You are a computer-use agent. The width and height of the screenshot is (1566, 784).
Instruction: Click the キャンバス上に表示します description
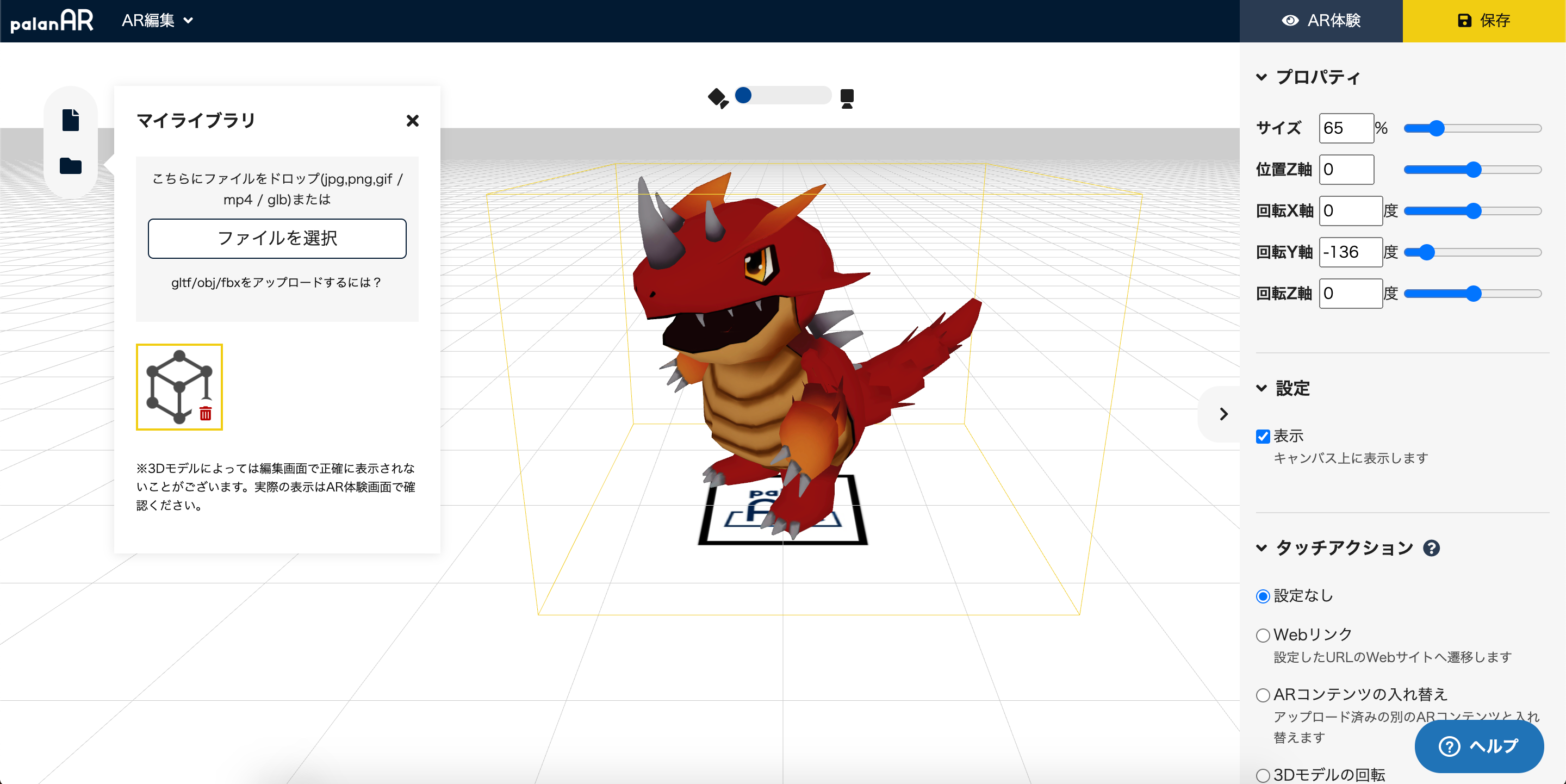click(1350, 458)
